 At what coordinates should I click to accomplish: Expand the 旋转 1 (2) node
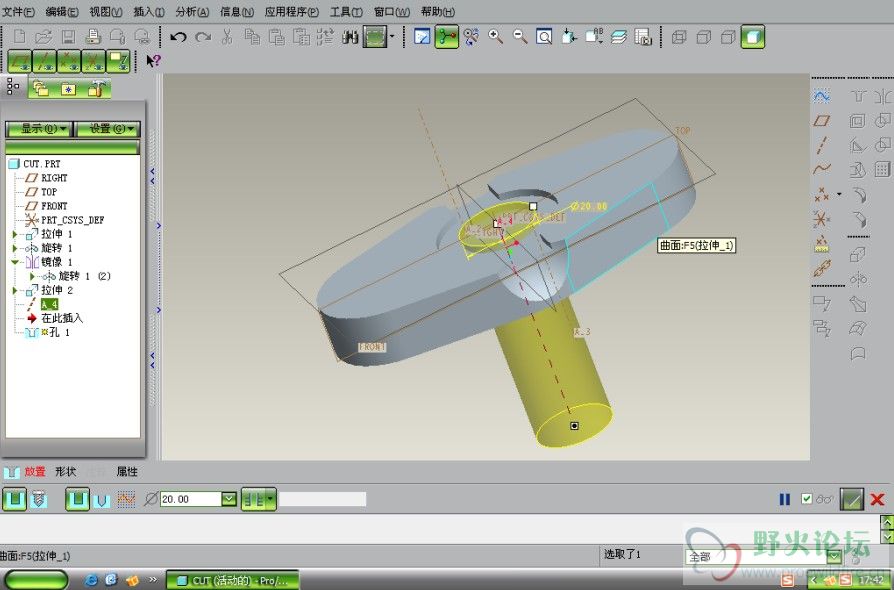pos(32,276)
